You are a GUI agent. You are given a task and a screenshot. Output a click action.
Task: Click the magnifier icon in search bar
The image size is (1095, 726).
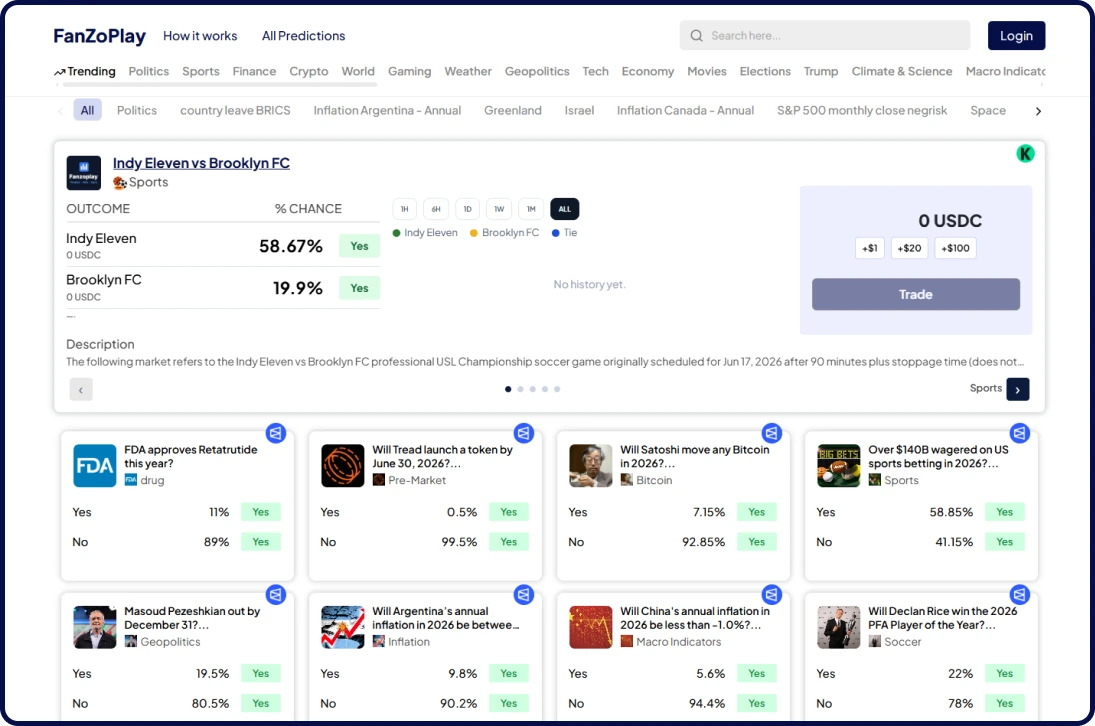(x=696, y=36)
